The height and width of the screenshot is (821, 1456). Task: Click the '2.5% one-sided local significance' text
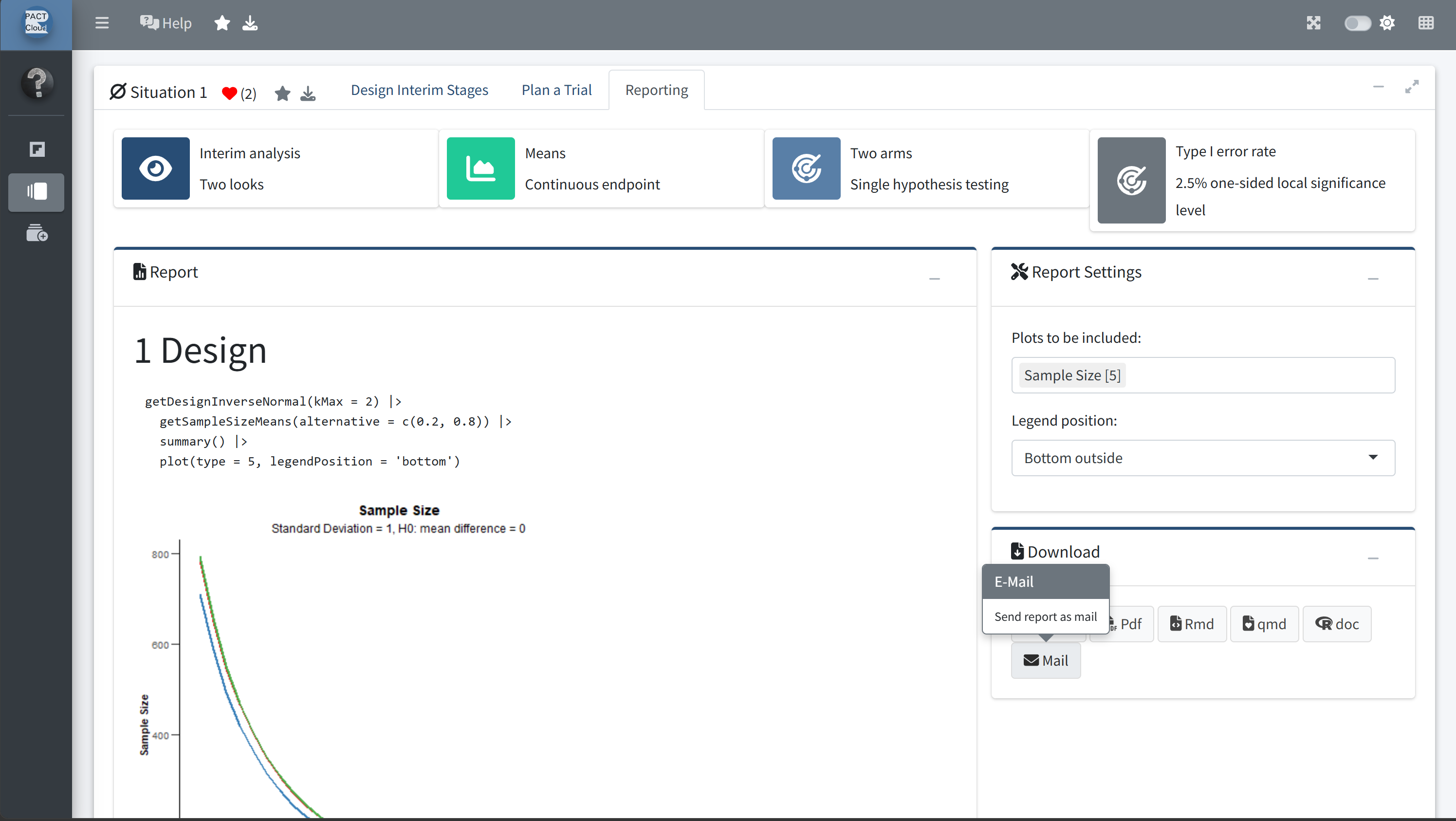click(x=1280, y=183)
